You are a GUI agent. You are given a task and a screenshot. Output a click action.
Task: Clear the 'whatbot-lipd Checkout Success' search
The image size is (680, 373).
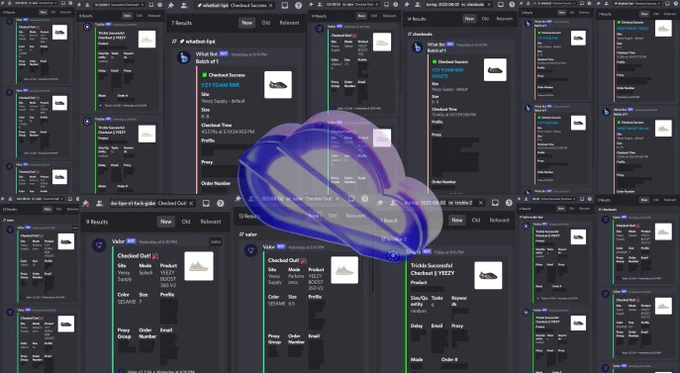[271, 5]
